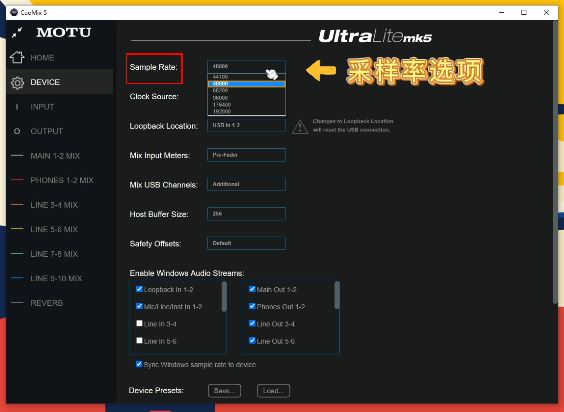Enable Line In 3-4 stream

tap(139, 323)
